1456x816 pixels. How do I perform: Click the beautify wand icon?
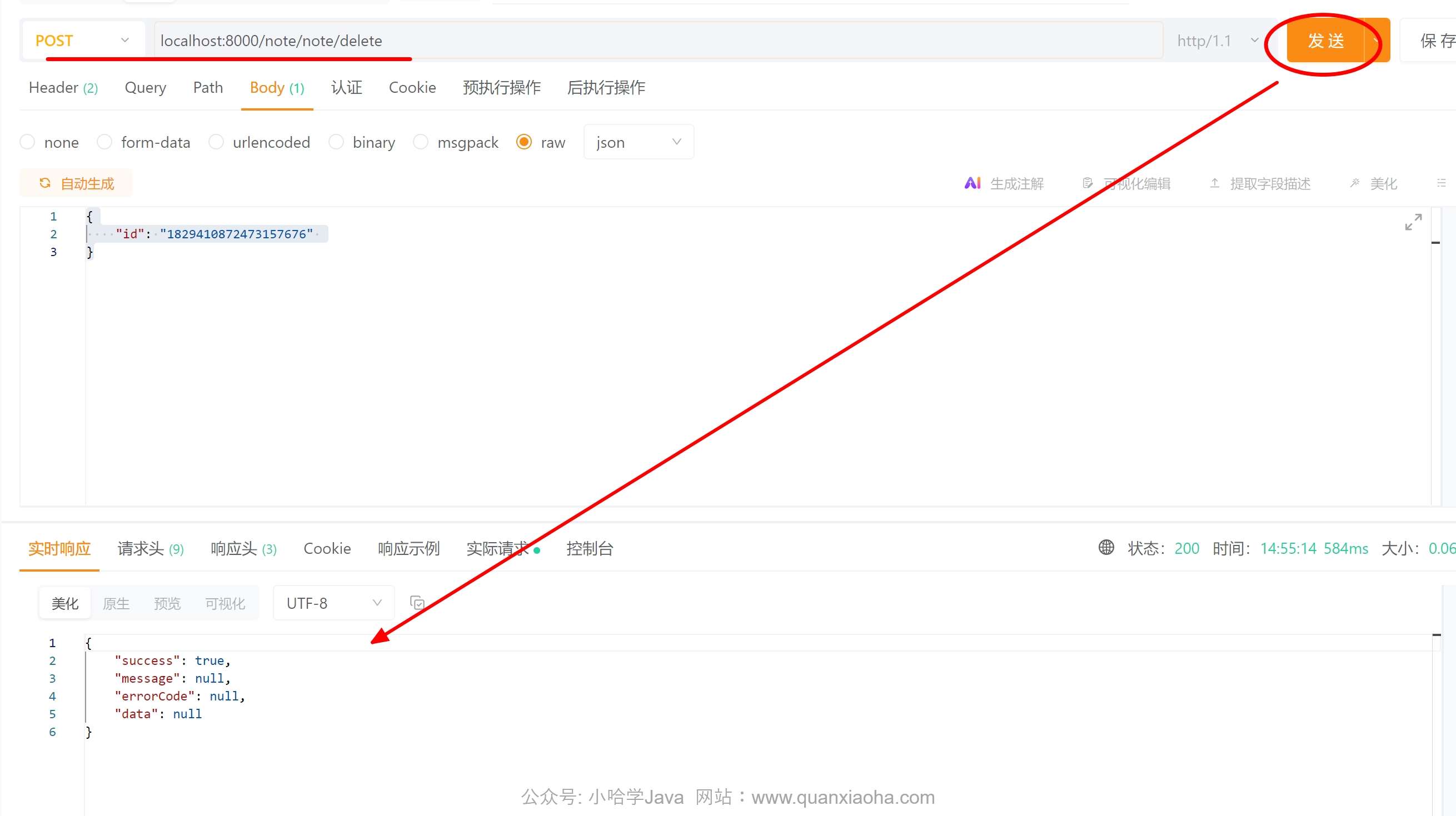[1355, 183]
